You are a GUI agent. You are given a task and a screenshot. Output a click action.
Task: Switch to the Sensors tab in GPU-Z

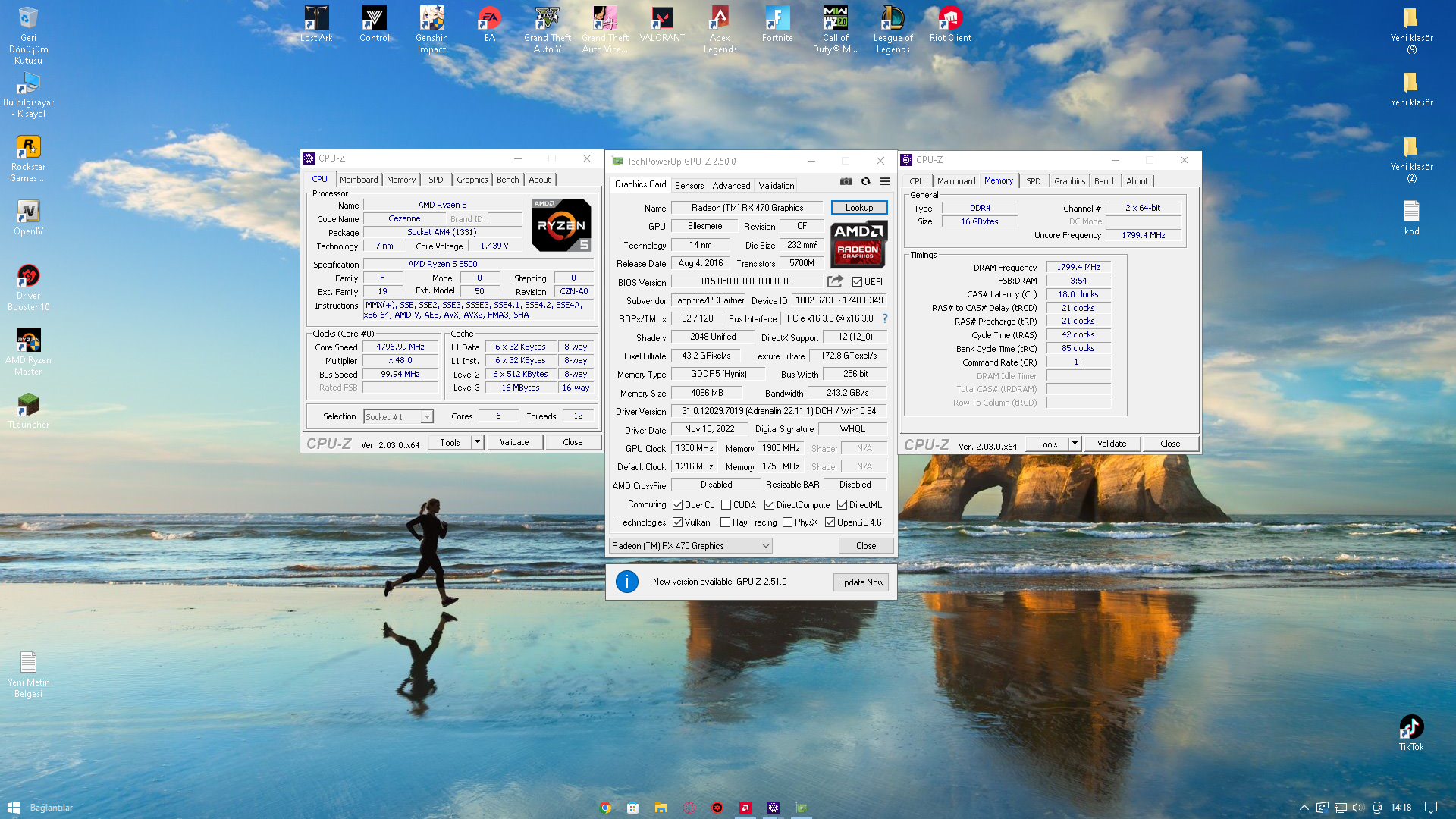tap(689, 186)
